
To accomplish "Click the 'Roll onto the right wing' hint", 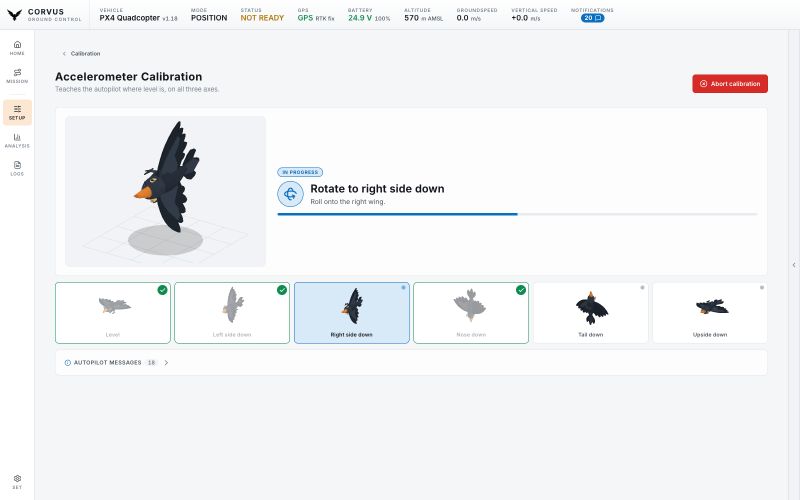I will [x=347, y=202].
